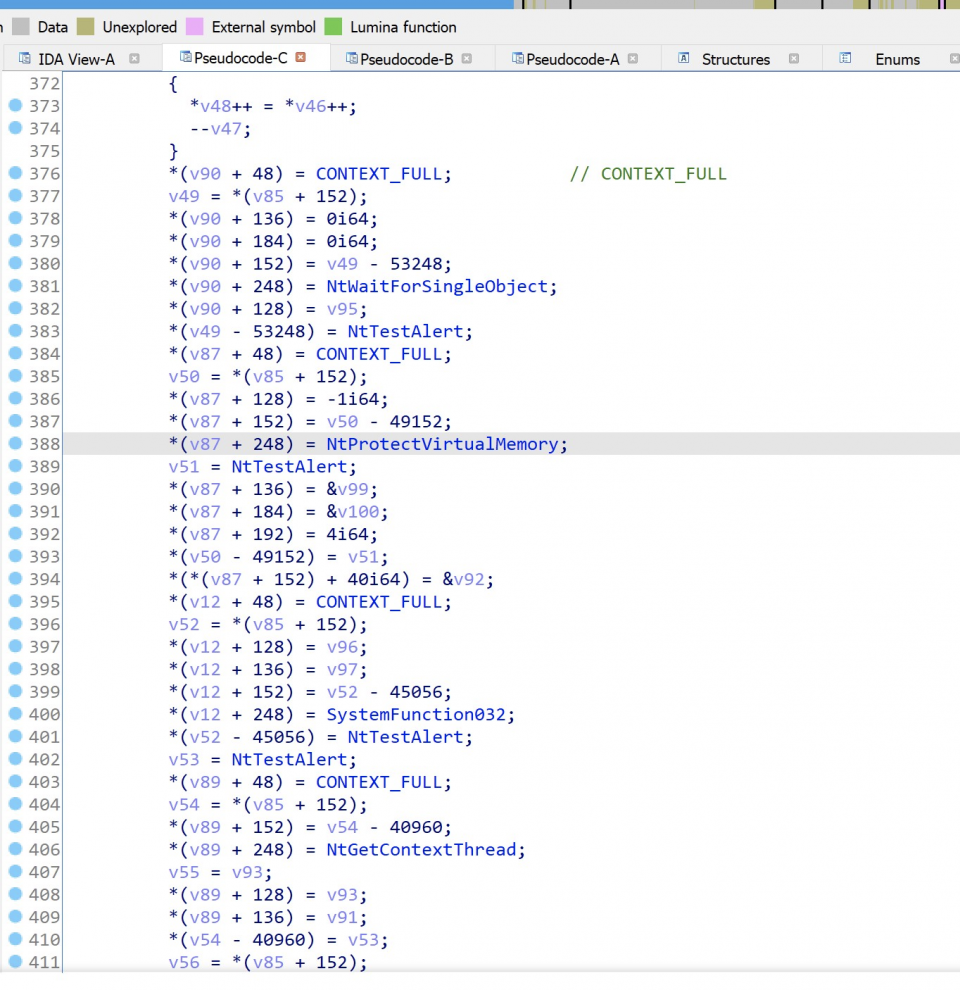This screenshot has height=990, width=960.
Task: Toggle breakpoint dot on line 381
Action: click(x=16, y=285)
